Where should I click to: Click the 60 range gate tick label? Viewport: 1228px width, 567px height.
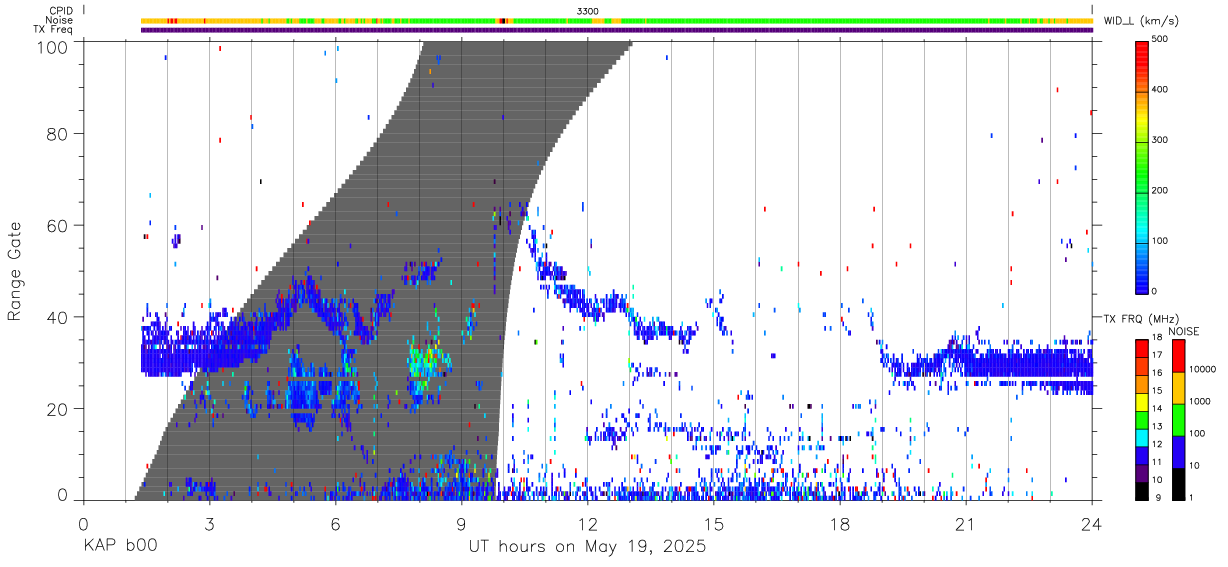[x=57, y=226]
